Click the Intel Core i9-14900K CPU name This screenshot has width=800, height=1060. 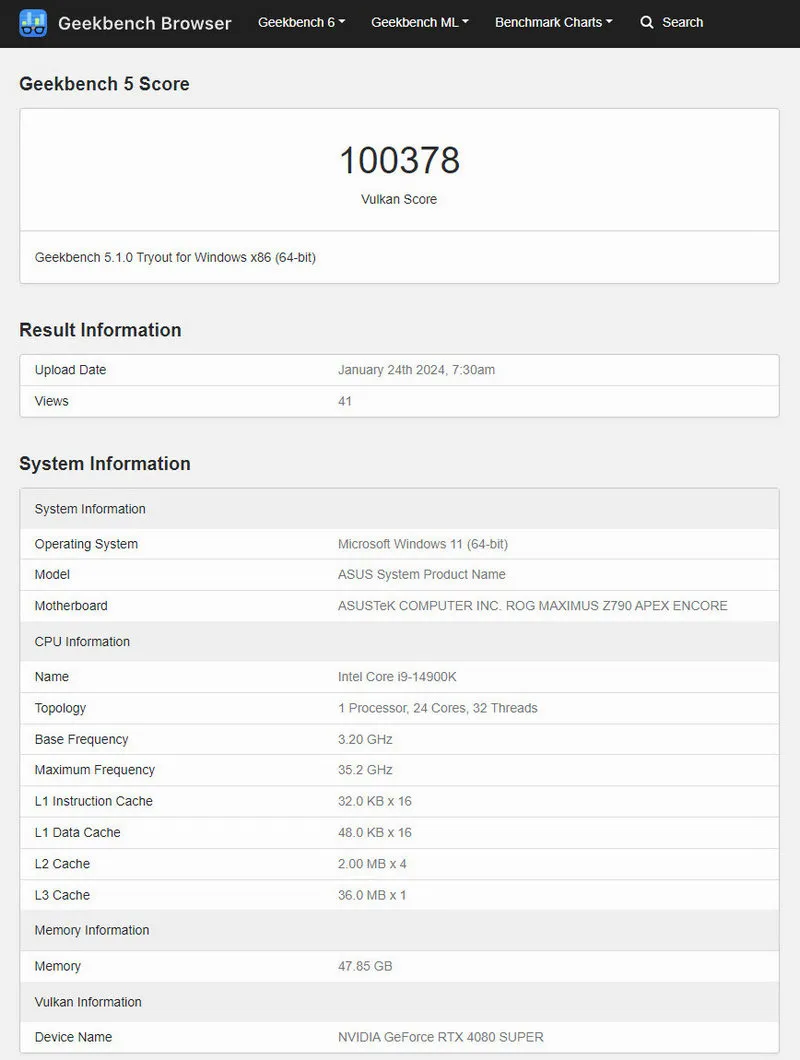click(397, 677)
